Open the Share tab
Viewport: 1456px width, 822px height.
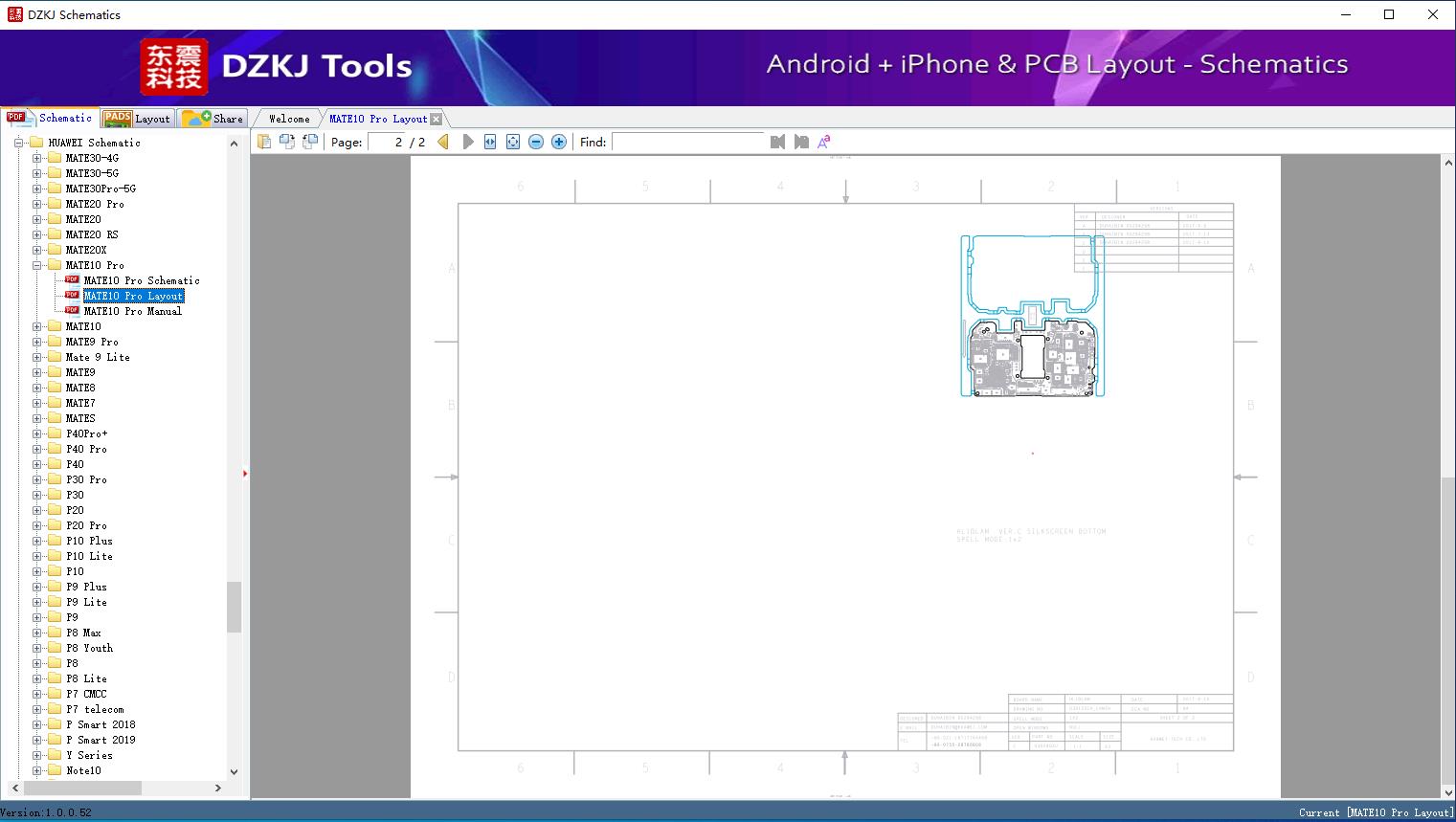(213, 119)
